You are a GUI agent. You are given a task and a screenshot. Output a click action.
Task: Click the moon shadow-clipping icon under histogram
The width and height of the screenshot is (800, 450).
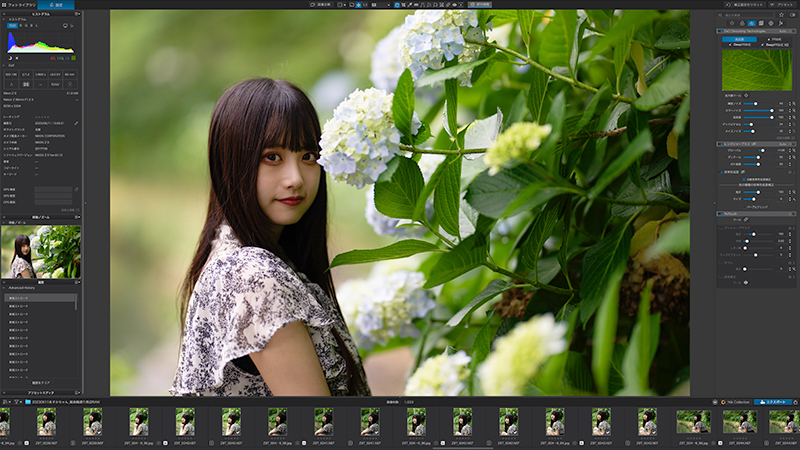click(x=10, y=58)
